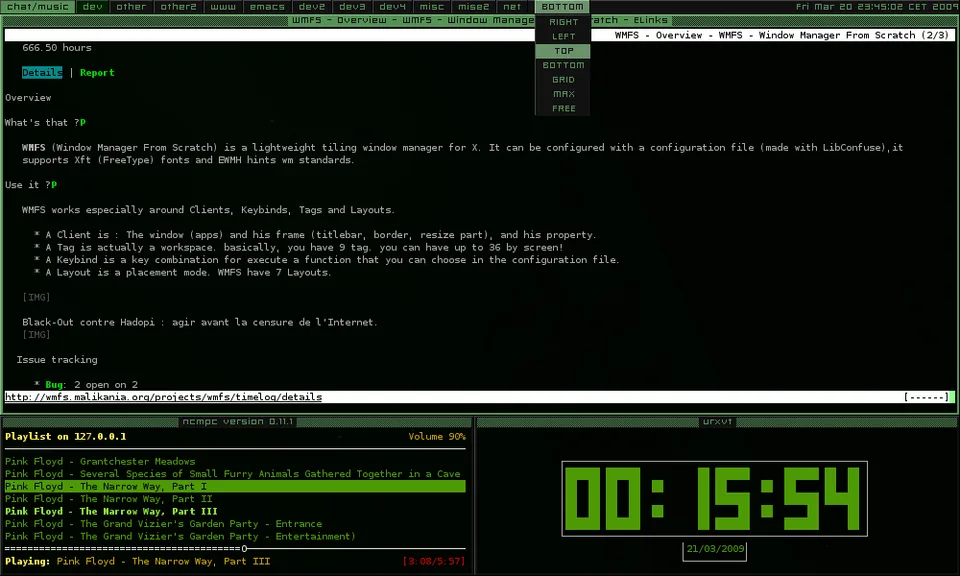Choose GRID layout from menu
The height and width of the screenshot is (576, 960).
click(x=563, y=80)
